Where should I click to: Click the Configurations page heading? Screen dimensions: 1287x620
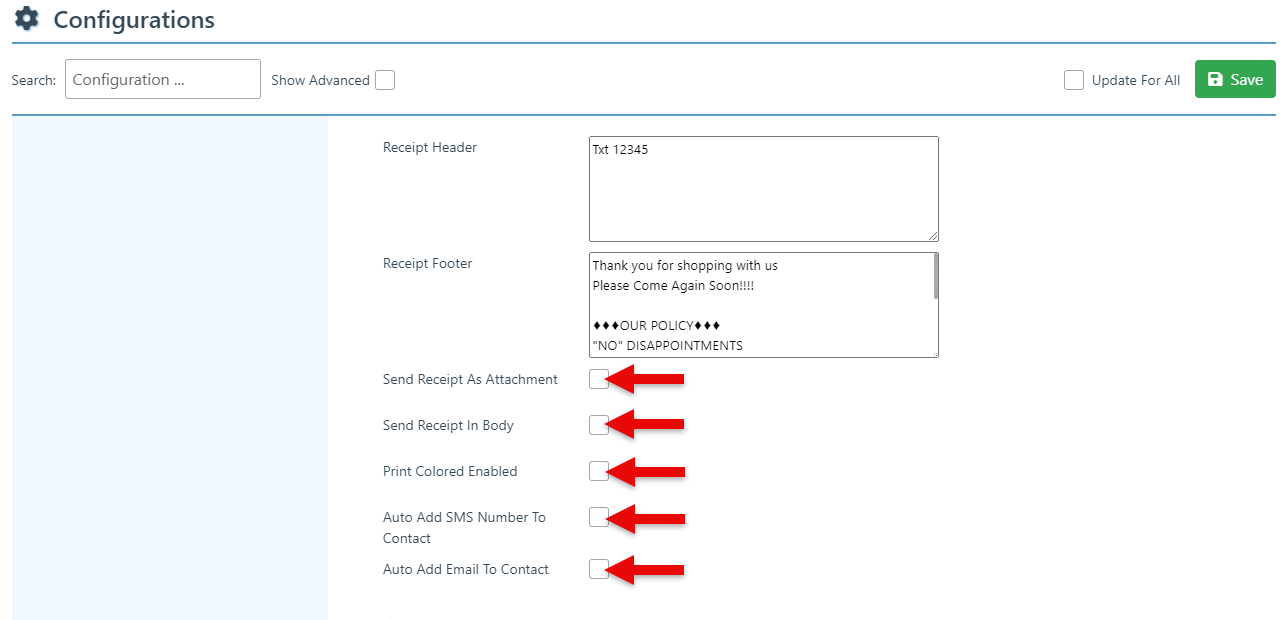[134, 20]
